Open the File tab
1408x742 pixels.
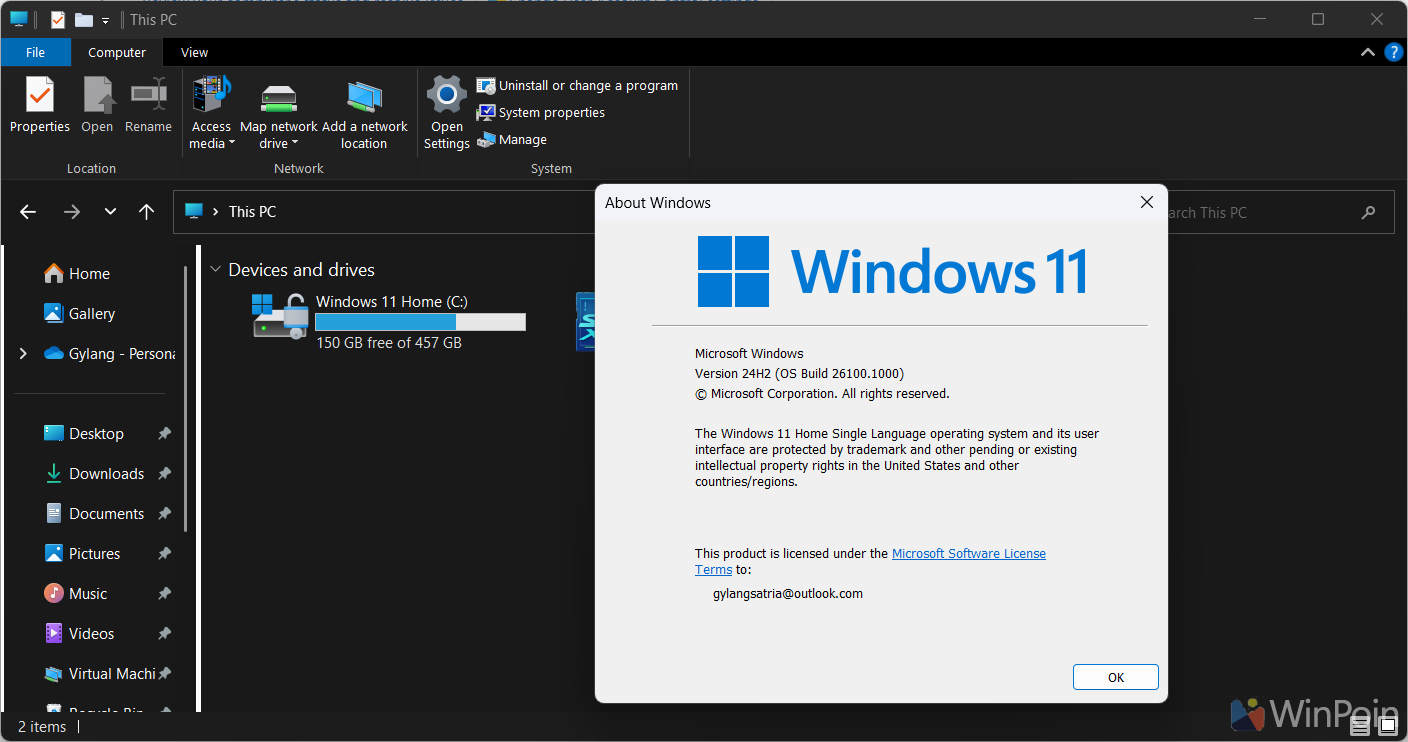coord(36,52)
